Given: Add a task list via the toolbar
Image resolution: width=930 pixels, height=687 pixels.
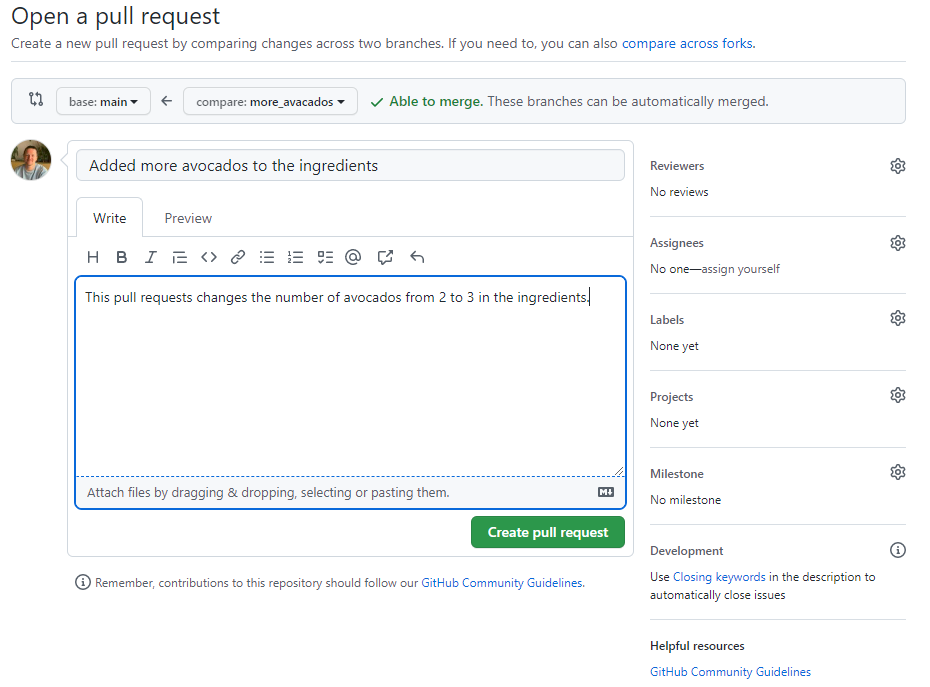Looking at the screenshot, I should coord(324,257).
